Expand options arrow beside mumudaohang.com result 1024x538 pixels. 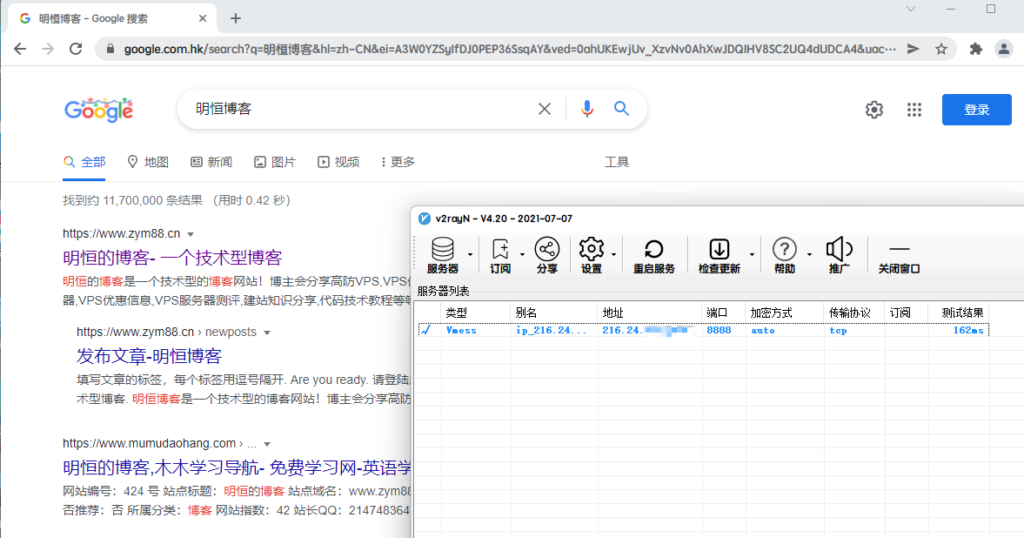pyautogui.click(x=267, y=444)
